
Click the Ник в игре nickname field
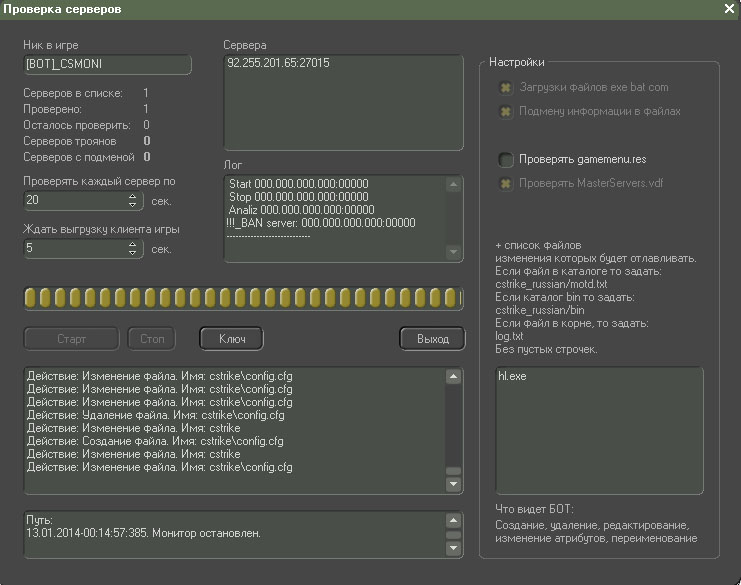(107, 64)
